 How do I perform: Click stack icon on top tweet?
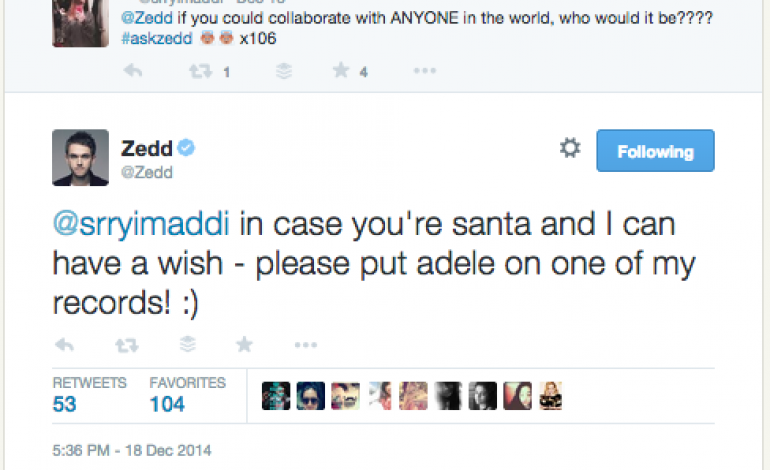click(284, 71)
